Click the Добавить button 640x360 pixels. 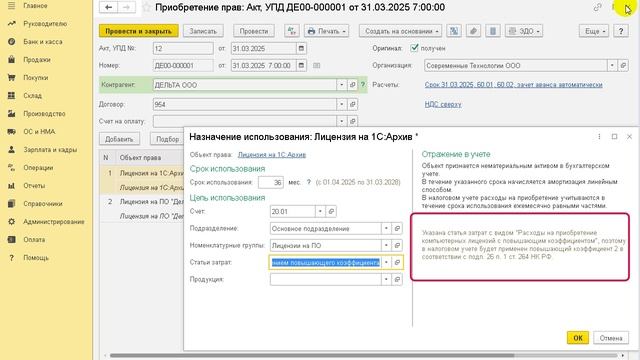pyautogui.click(x=119, y=139)
